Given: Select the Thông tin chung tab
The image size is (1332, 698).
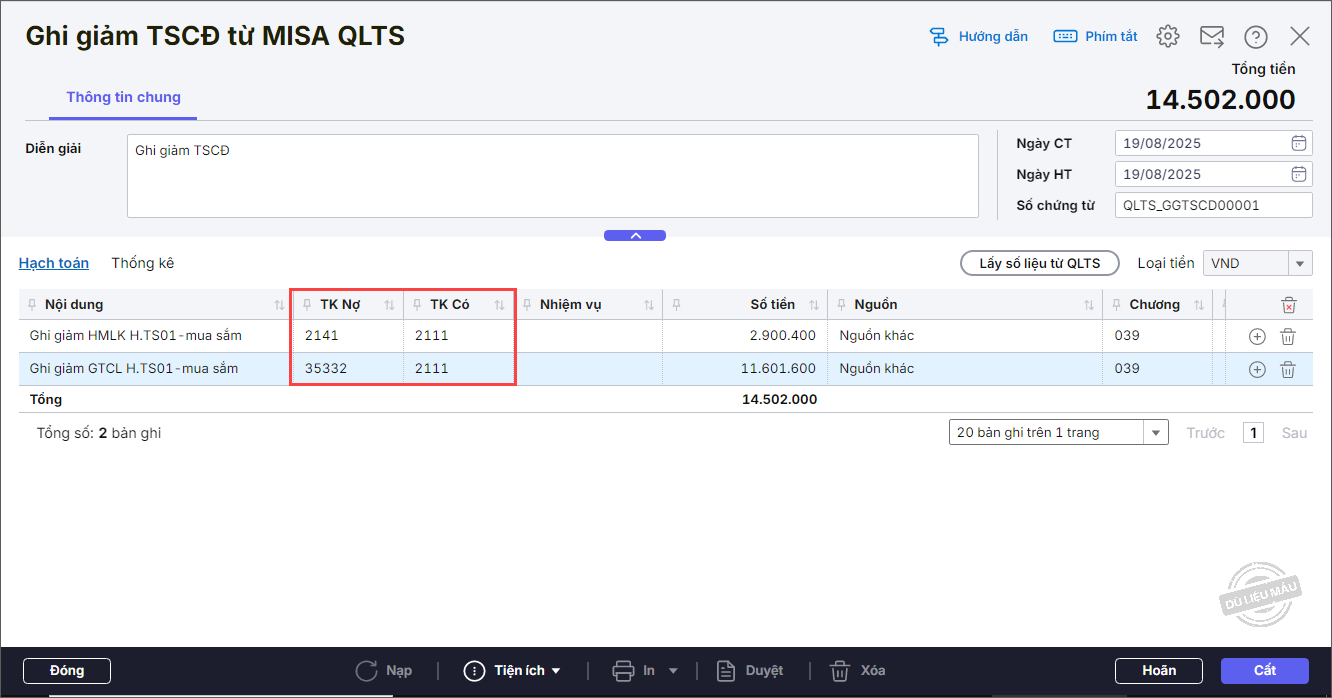Looking at the screenshot, I should 123,97.
